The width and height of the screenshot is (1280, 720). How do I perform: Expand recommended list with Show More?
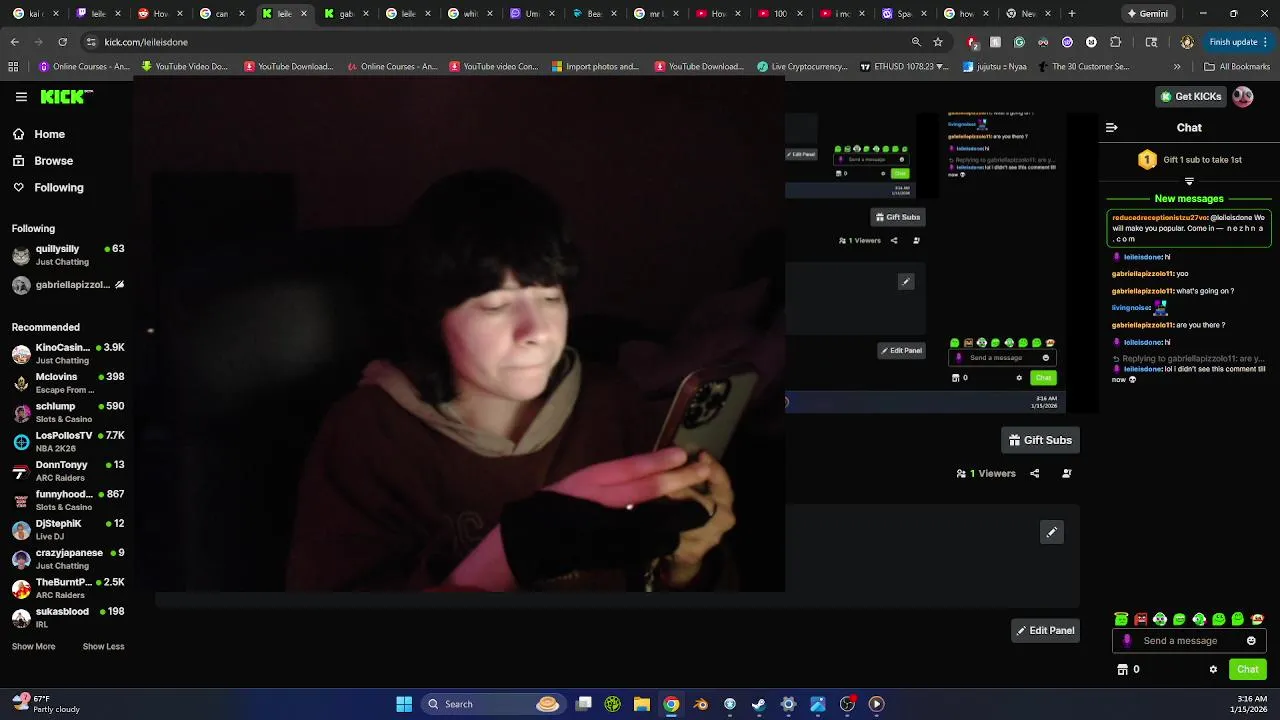pos(33,647)
